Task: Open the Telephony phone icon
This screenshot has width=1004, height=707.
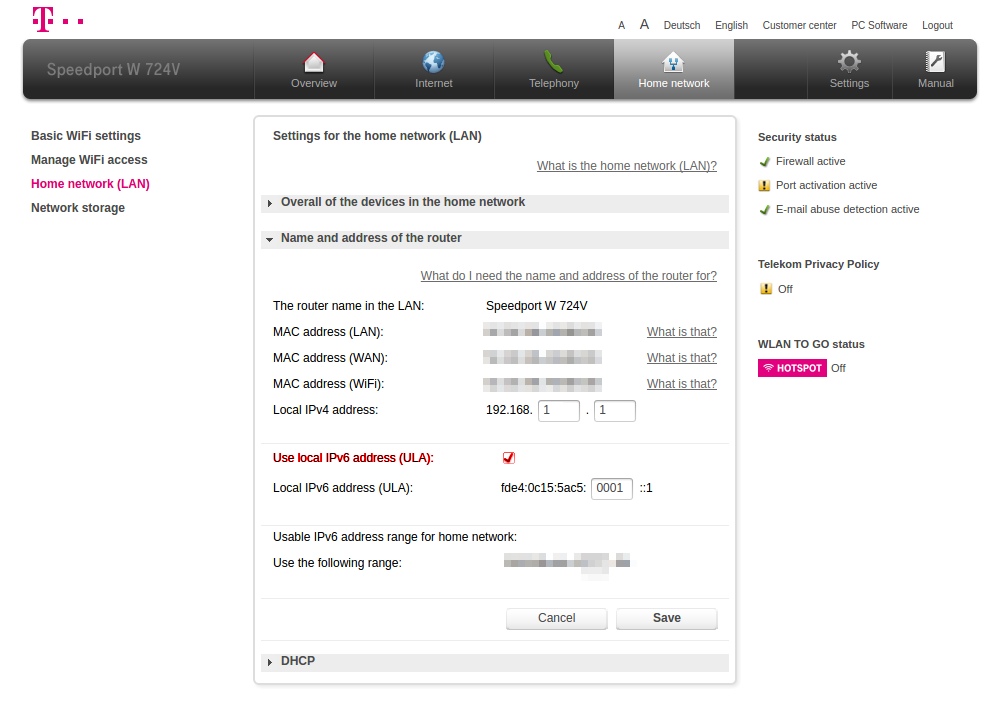Action: (554, 62)
